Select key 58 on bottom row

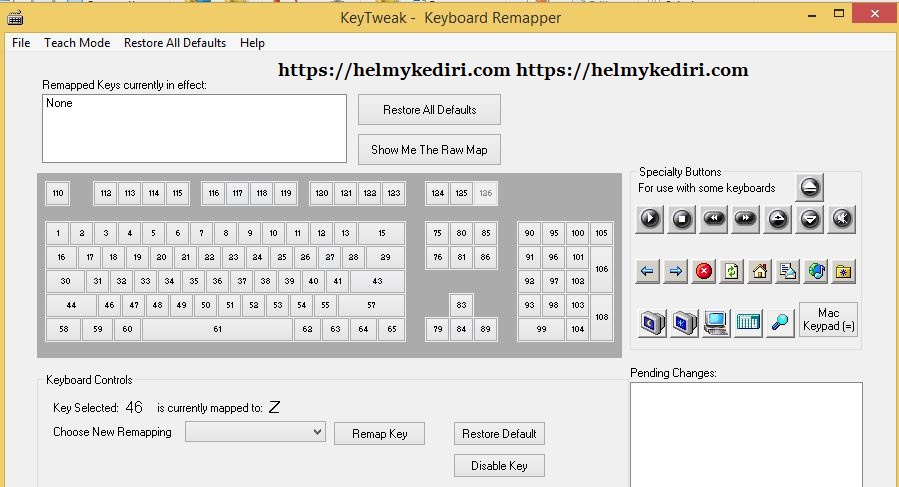click(x=64, y=329)
